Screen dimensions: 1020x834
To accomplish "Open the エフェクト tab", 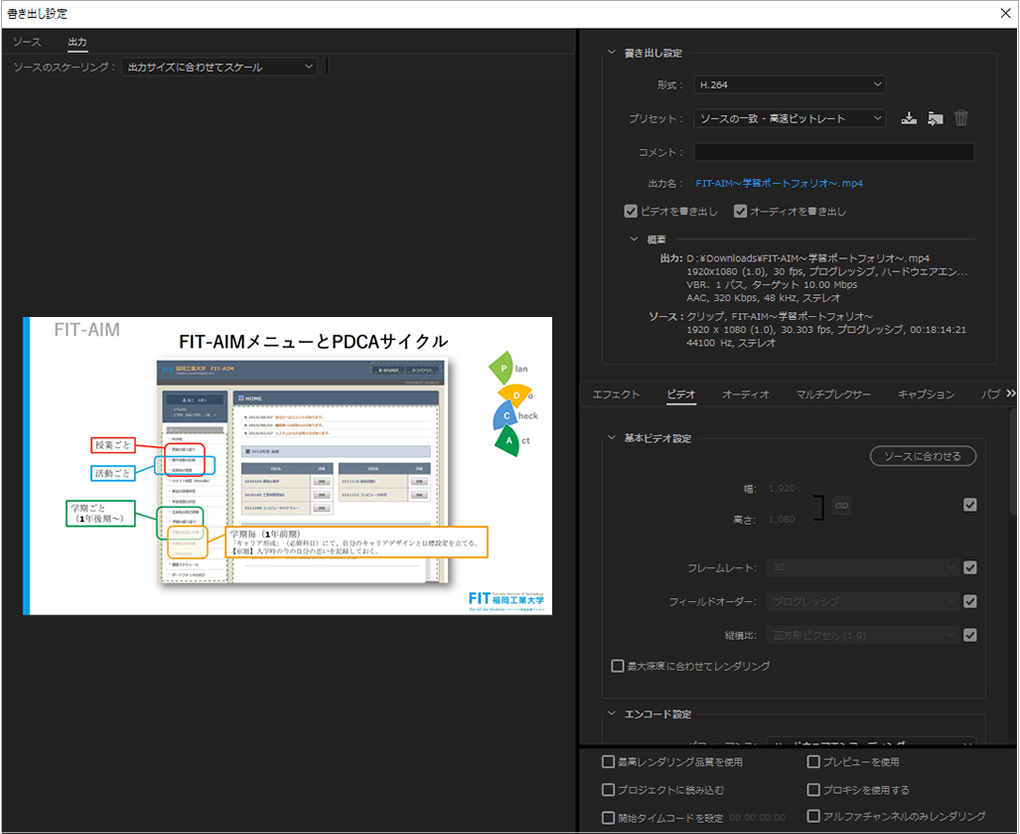I will coord(616,394).
